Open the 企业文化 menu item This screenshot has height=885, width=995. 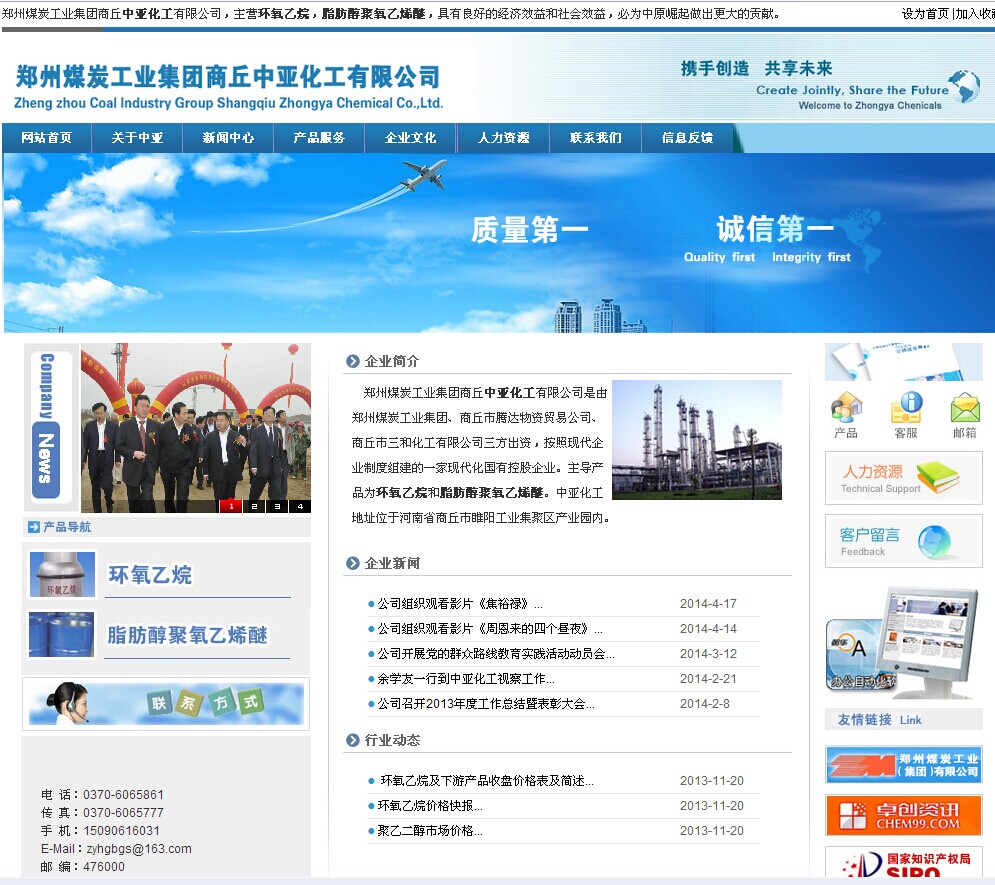tap(410, 138)
